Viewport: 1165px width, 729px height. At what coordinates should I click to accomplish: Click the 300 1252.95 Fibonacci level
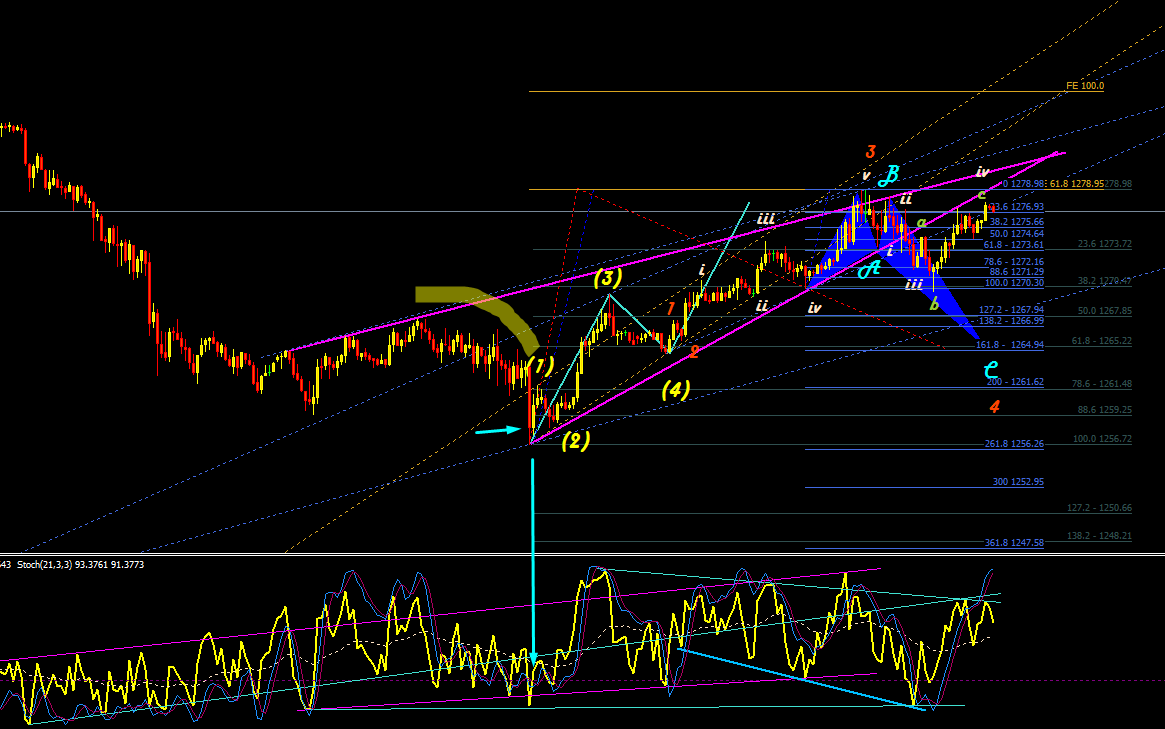(1018, 482)
